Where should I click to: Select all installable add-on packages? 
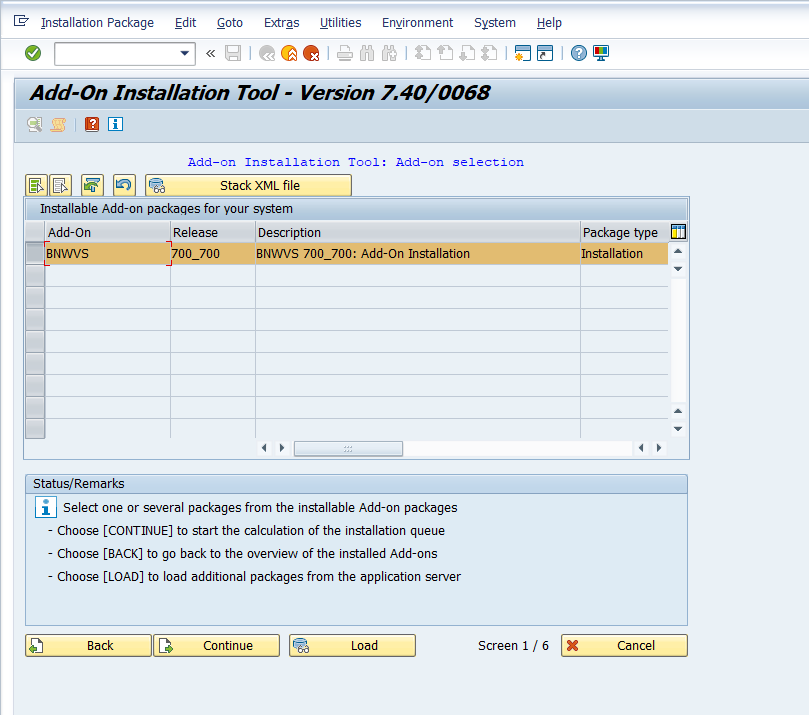35,185
